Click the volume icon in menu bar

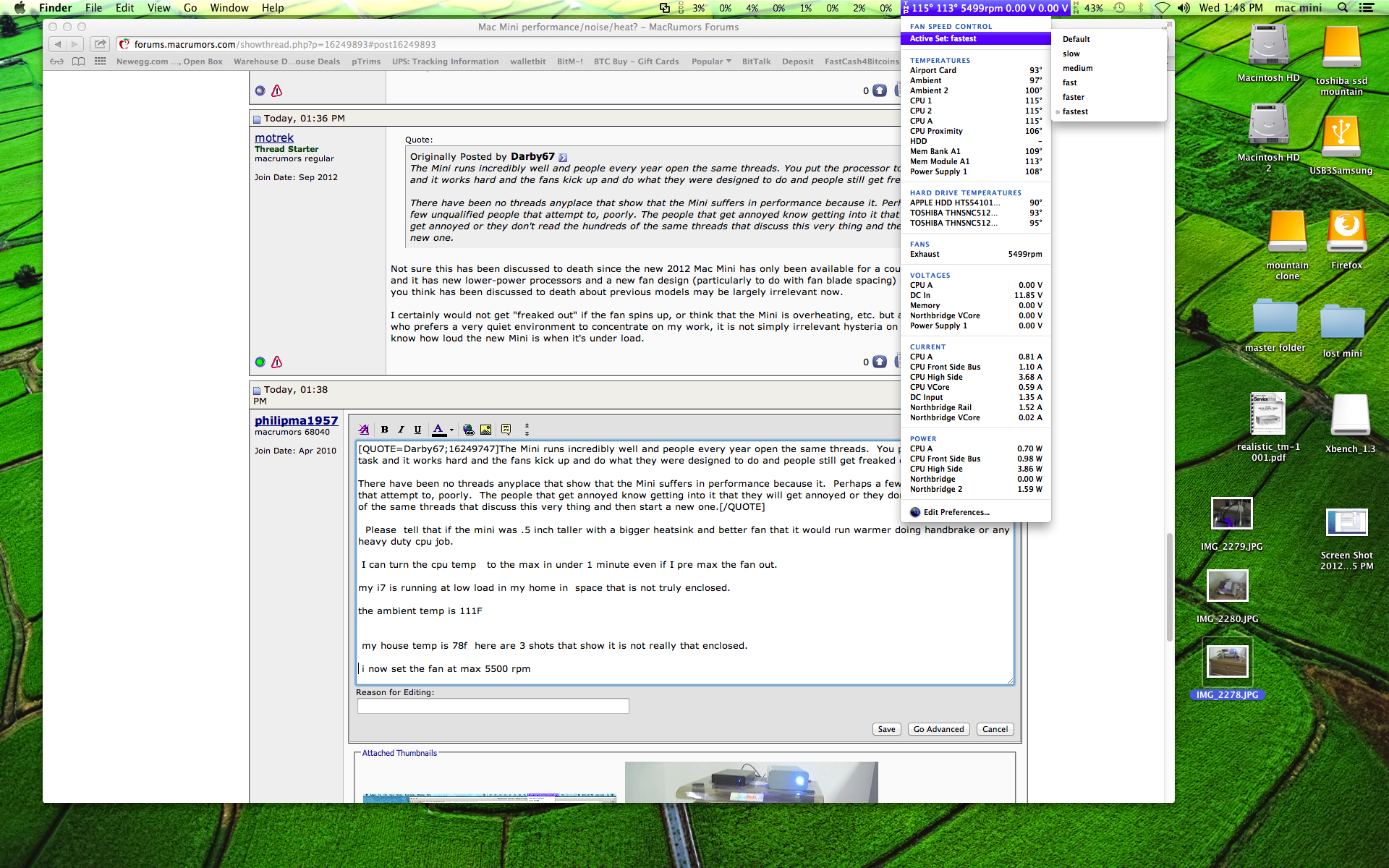pyautogui.click(x=1183, y=8)
